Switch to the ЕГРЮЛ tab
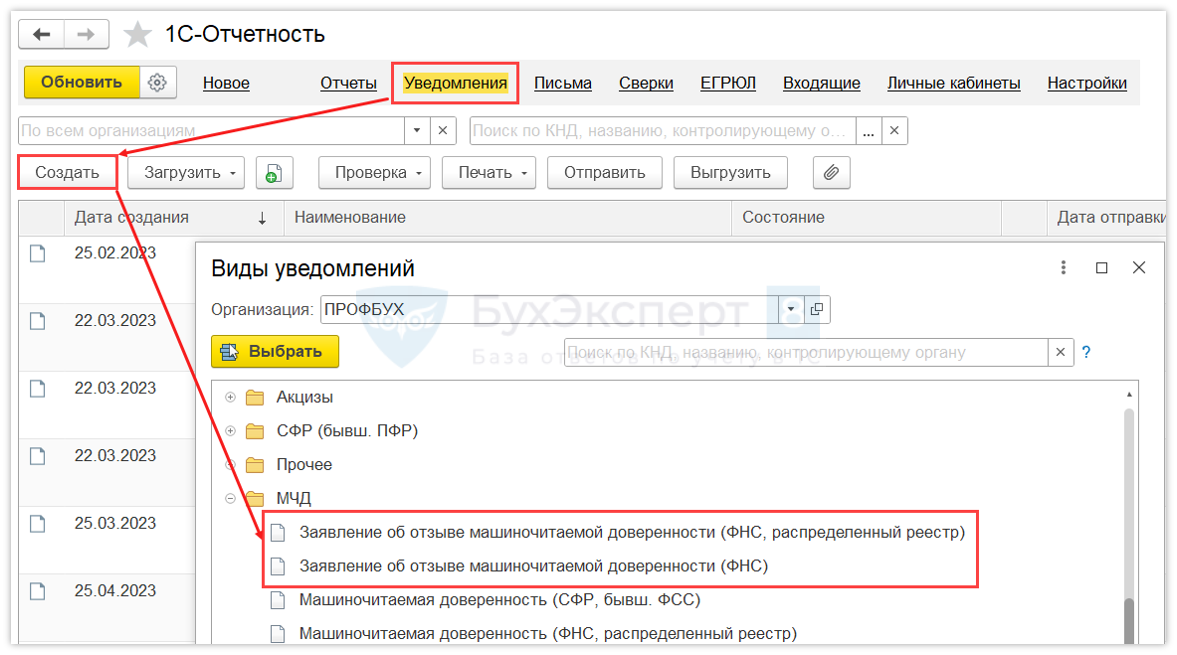 (x=728, y=83)
